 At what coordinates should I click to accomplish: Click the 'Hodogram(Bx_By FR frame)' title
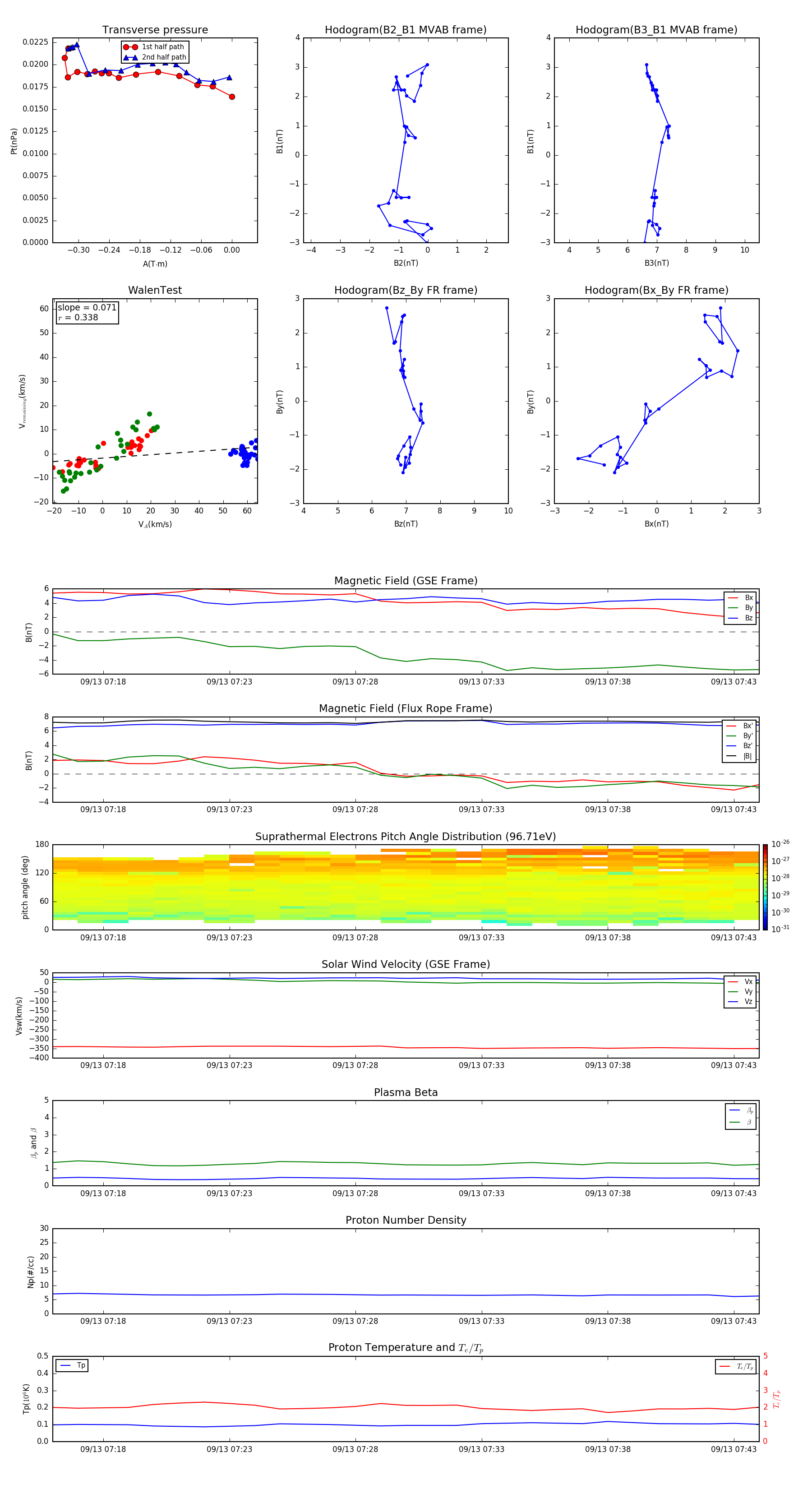(656, 290)
